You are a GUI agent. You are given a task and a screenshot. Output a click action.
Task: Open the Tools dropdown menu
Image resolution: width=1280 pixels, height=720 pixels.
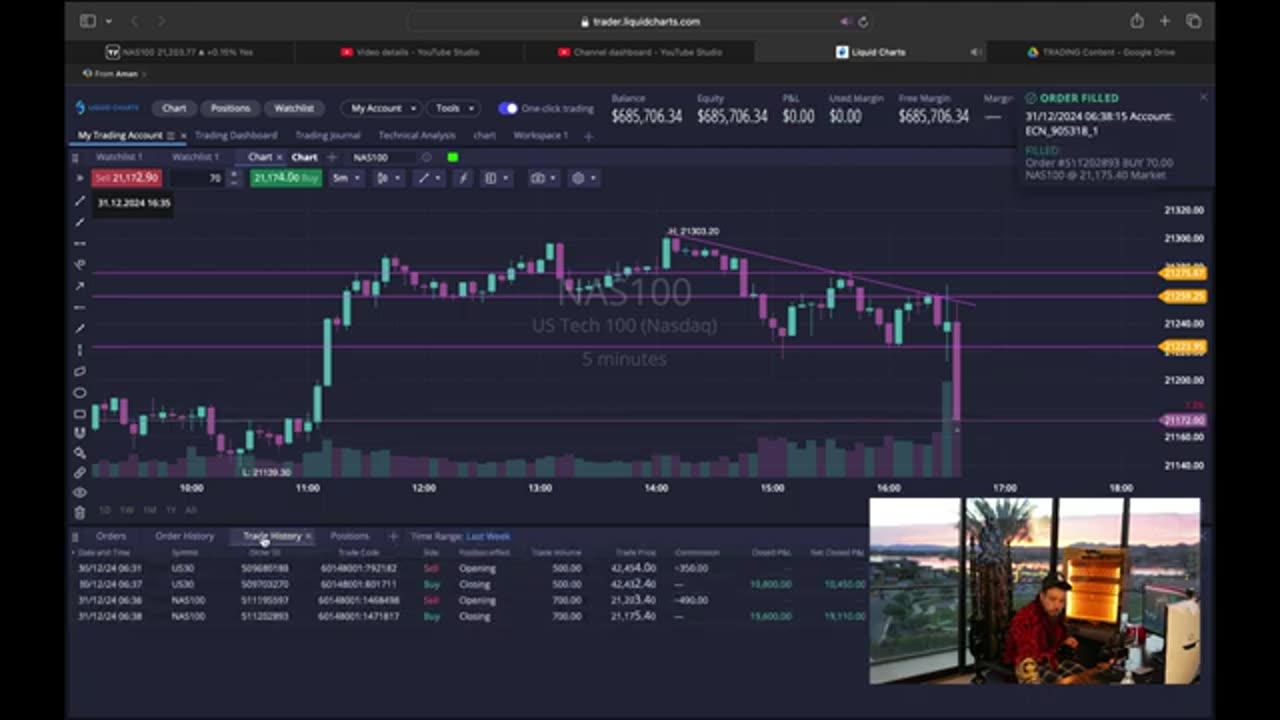(x=453, y=108)
